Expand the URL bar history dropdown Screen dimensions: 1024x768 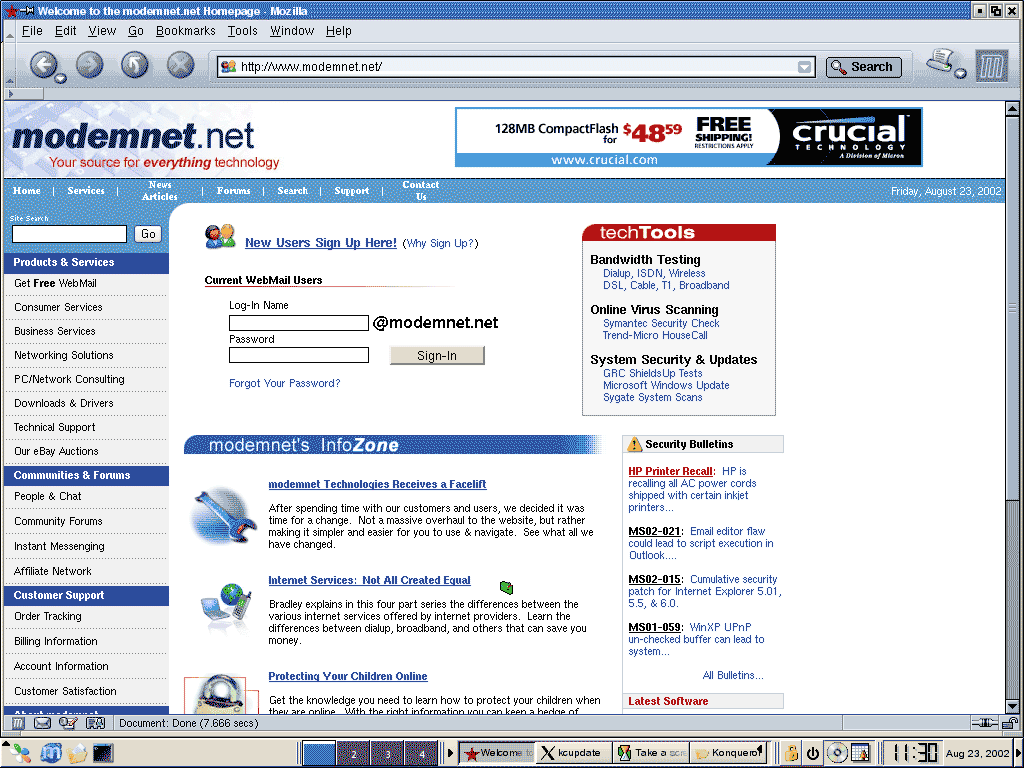[x=805, y=67]
